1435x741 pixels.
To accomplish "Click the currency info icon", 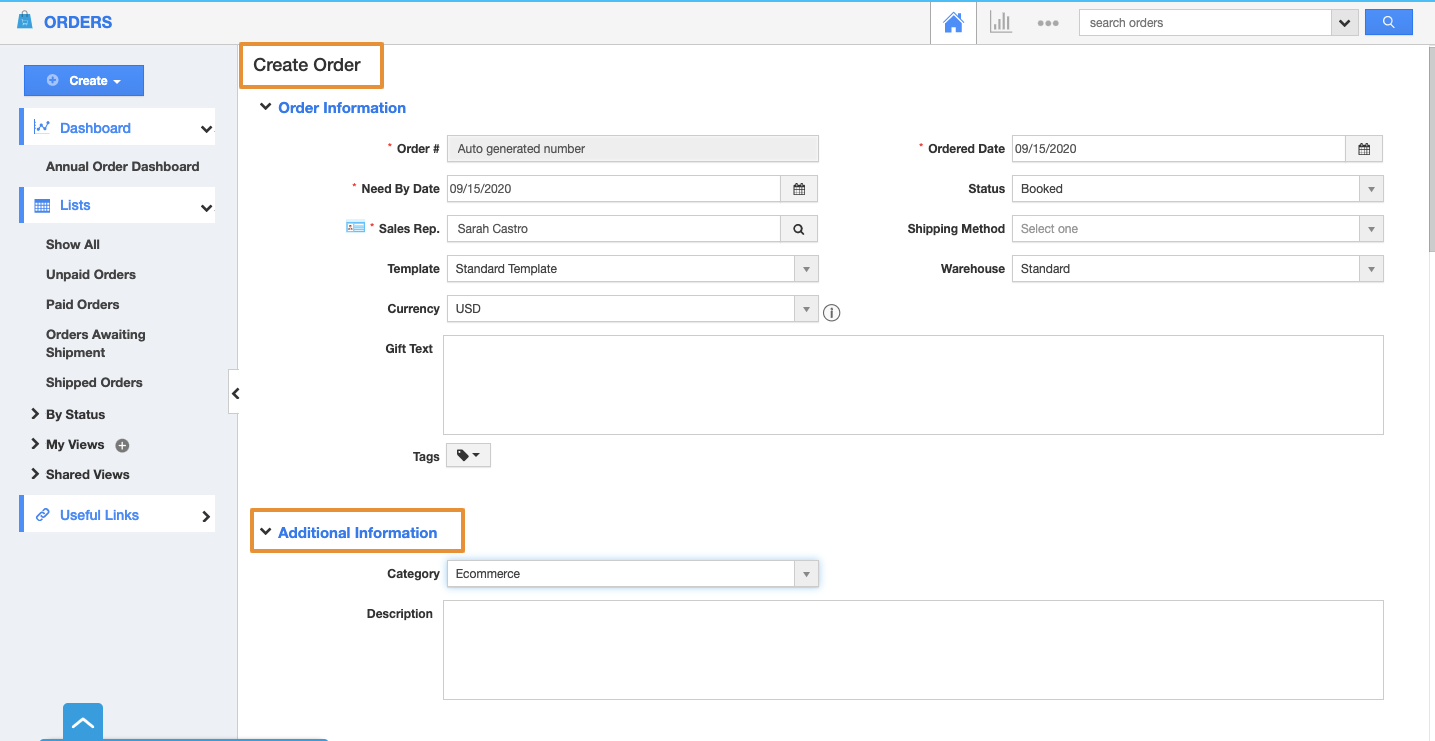I will point(831,313).
